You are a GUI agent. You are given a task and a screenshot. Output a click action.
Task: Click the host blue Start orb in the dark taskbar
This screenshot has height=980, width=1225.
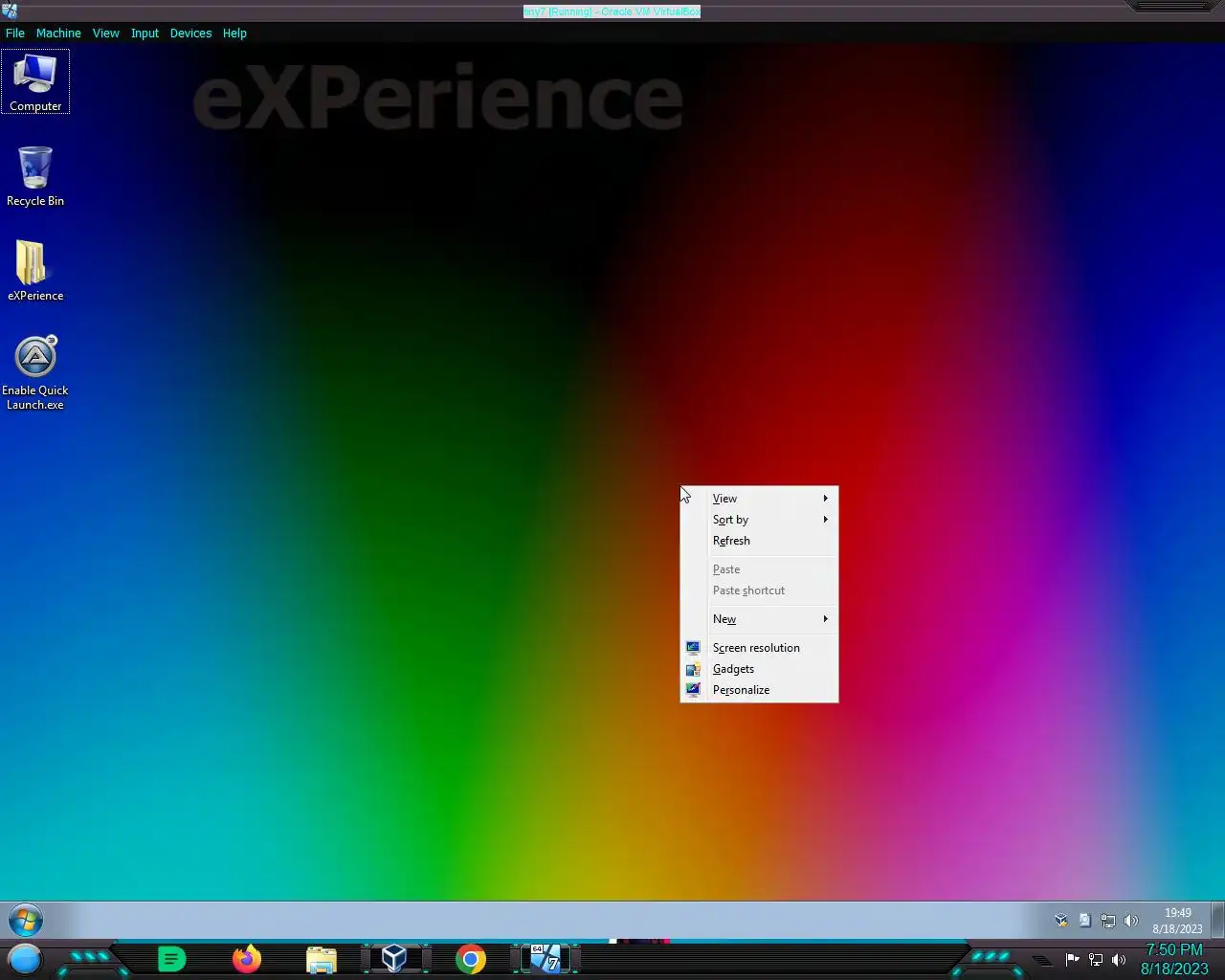click(25, 959)
